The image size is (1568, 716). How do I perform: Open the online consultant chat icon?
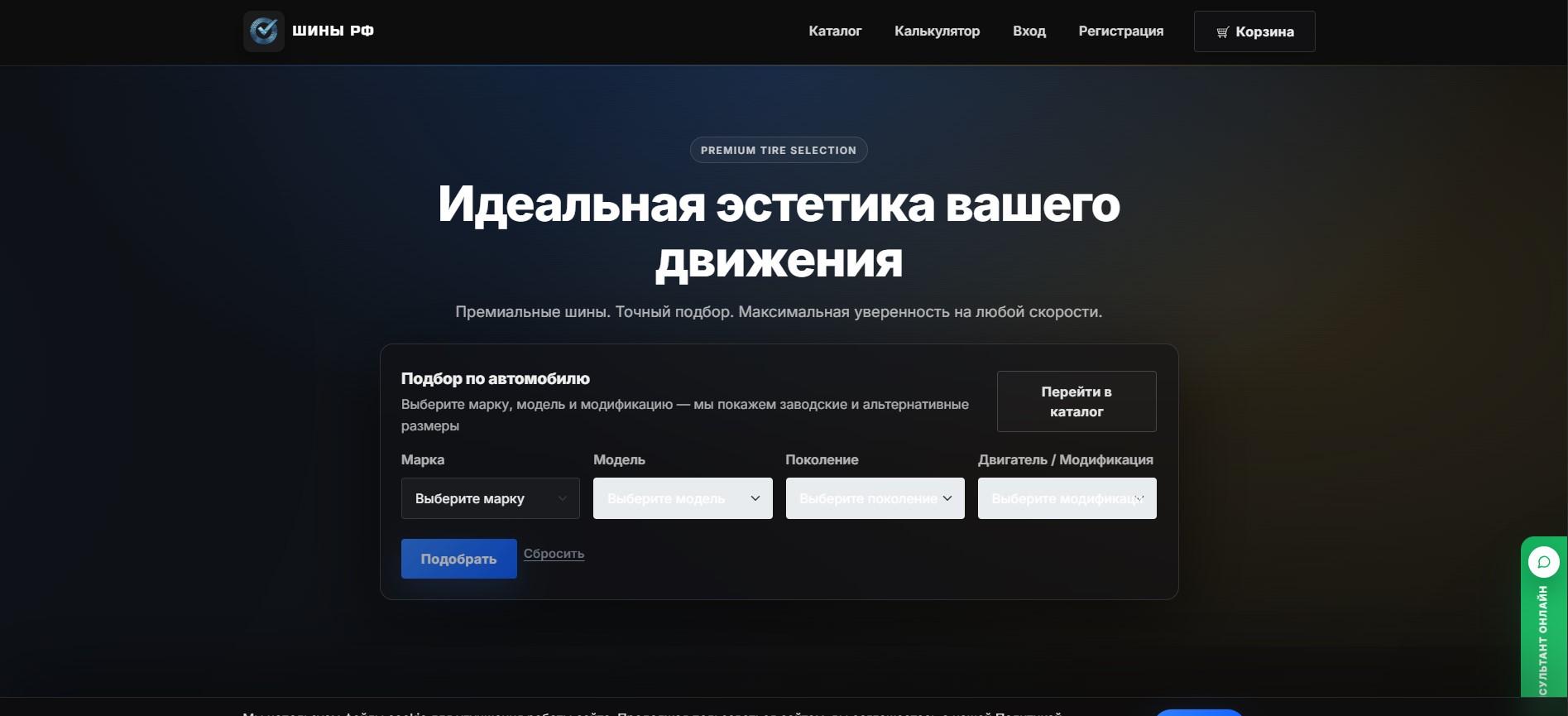pos(1544,562)
